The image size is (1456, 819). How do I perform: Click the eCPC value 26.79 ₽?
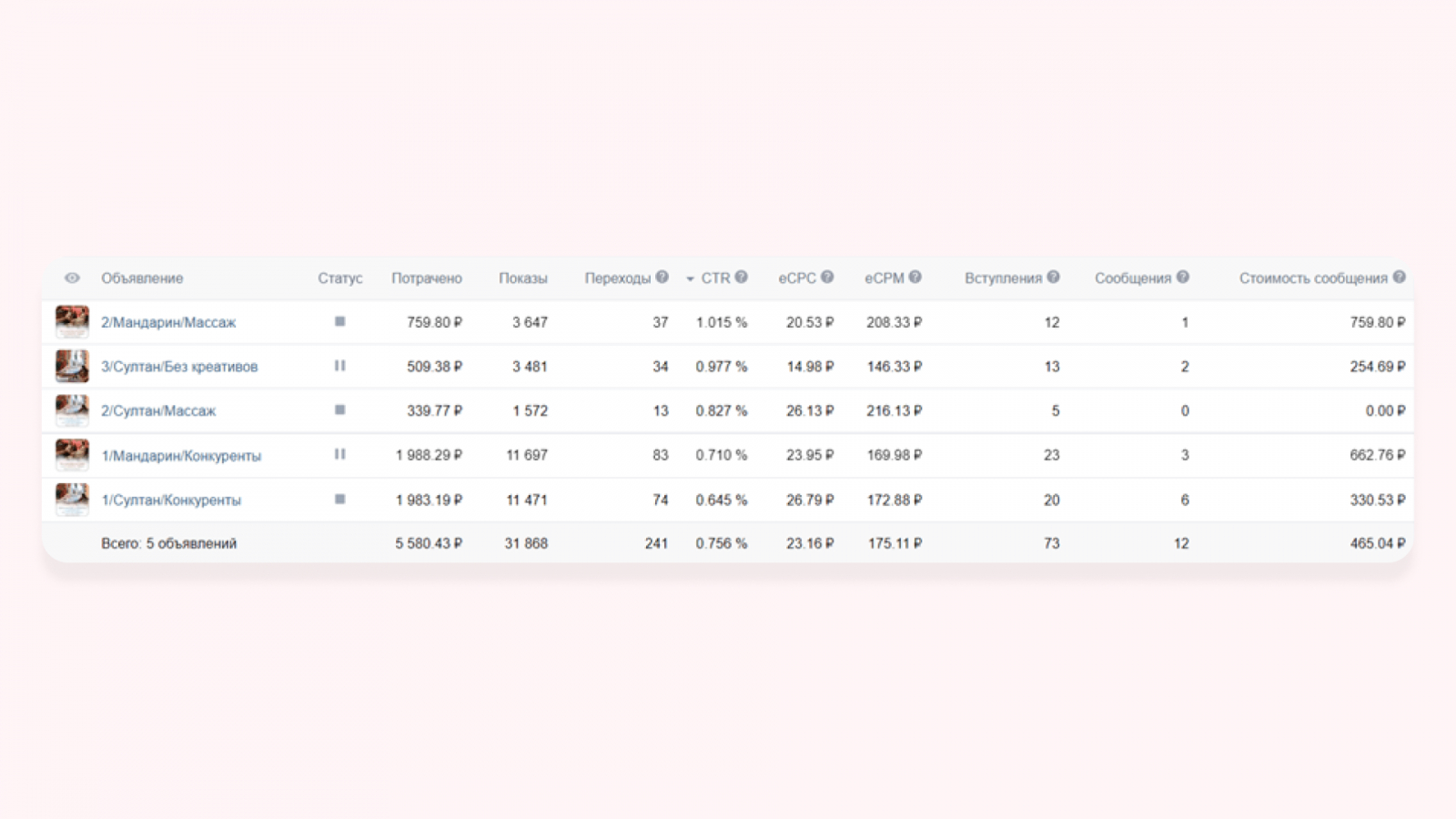(x=810, y=500)
